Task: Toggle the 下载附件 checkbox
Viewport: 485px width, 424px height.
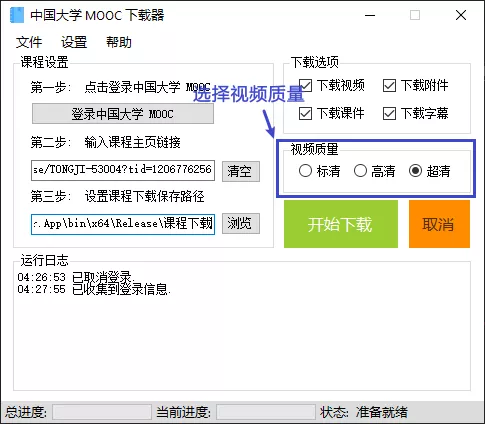Action: 389,86
